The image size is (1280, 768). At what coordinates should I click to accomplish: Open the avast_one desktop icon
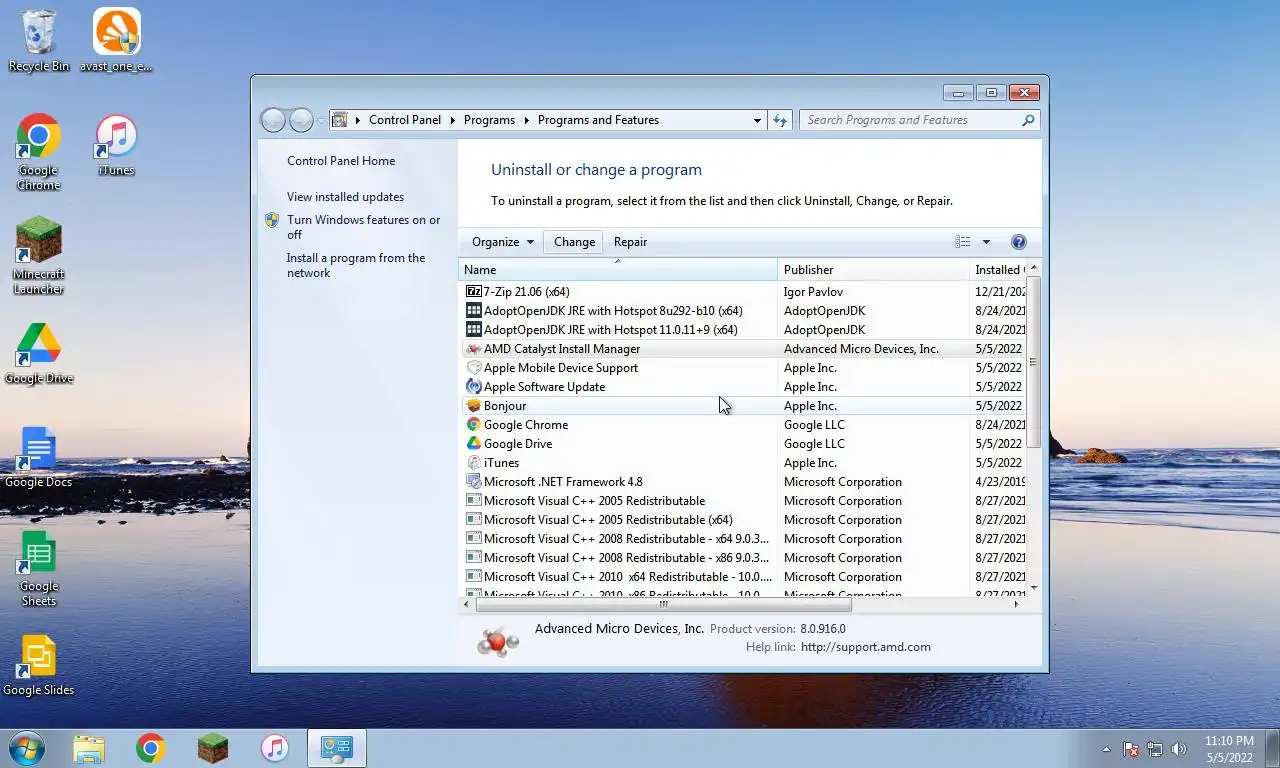tap(116, 40)
